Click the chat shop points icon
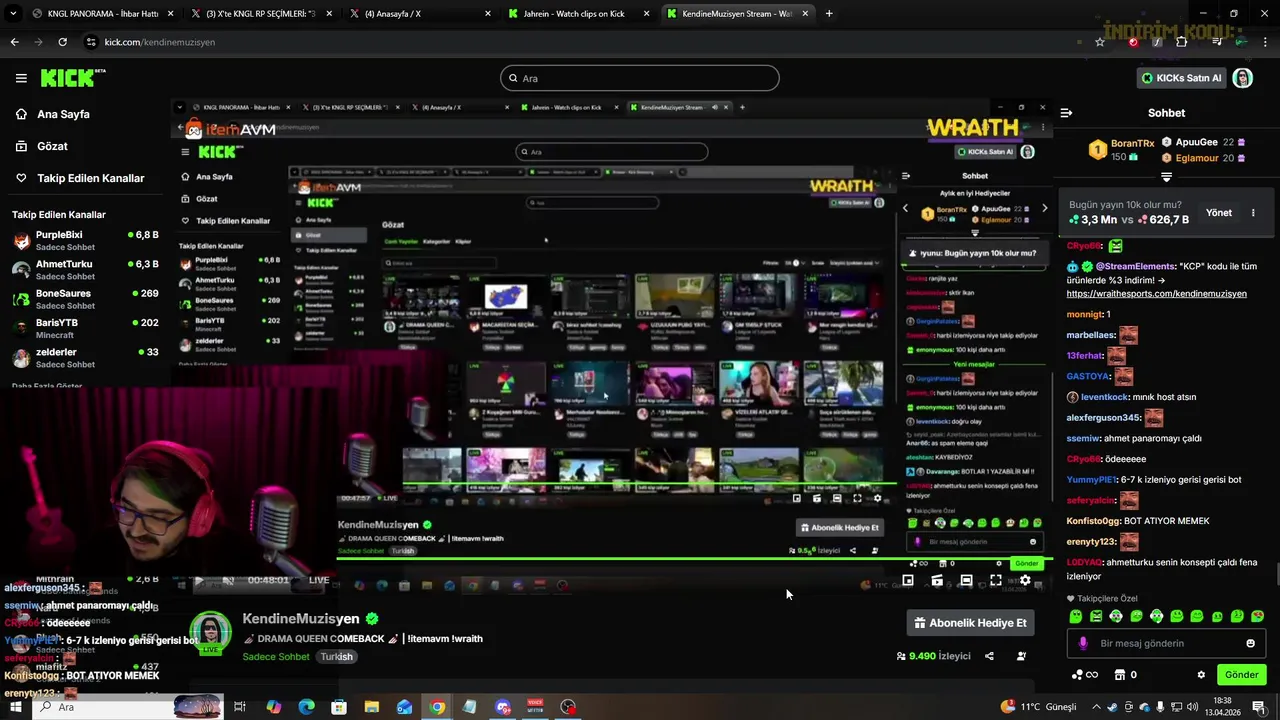Screen dimensions: 1280x720 click(x=1119, y=675)
